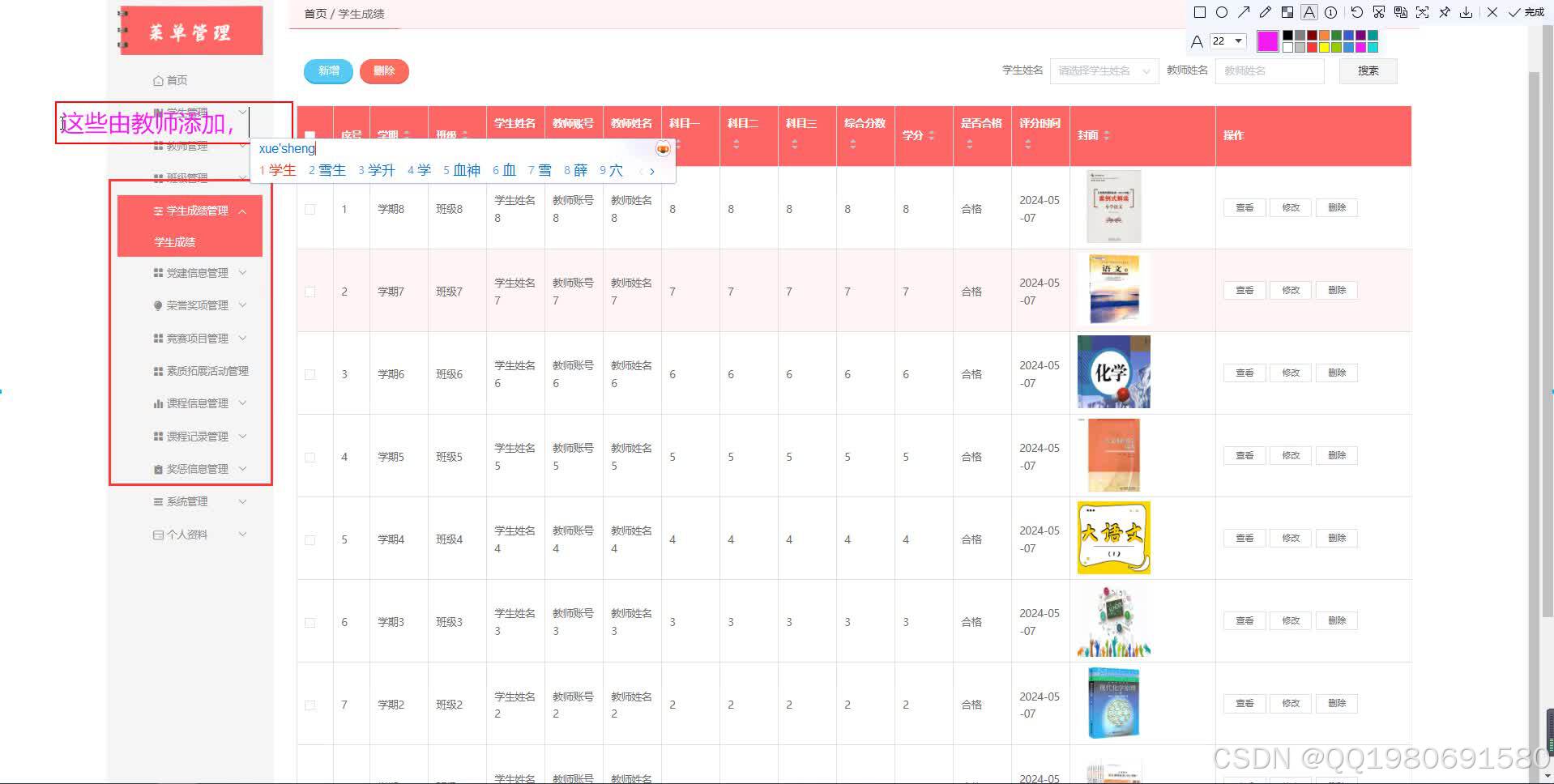Pick the black color swatch
1554x784 pixels.
[x=1287, y=35]
